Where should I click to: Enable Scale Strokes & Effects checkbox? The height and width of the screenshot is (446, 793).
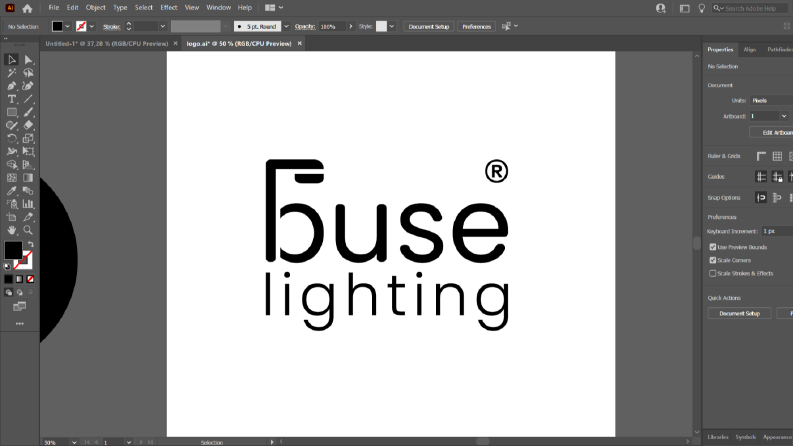[713, 273]
